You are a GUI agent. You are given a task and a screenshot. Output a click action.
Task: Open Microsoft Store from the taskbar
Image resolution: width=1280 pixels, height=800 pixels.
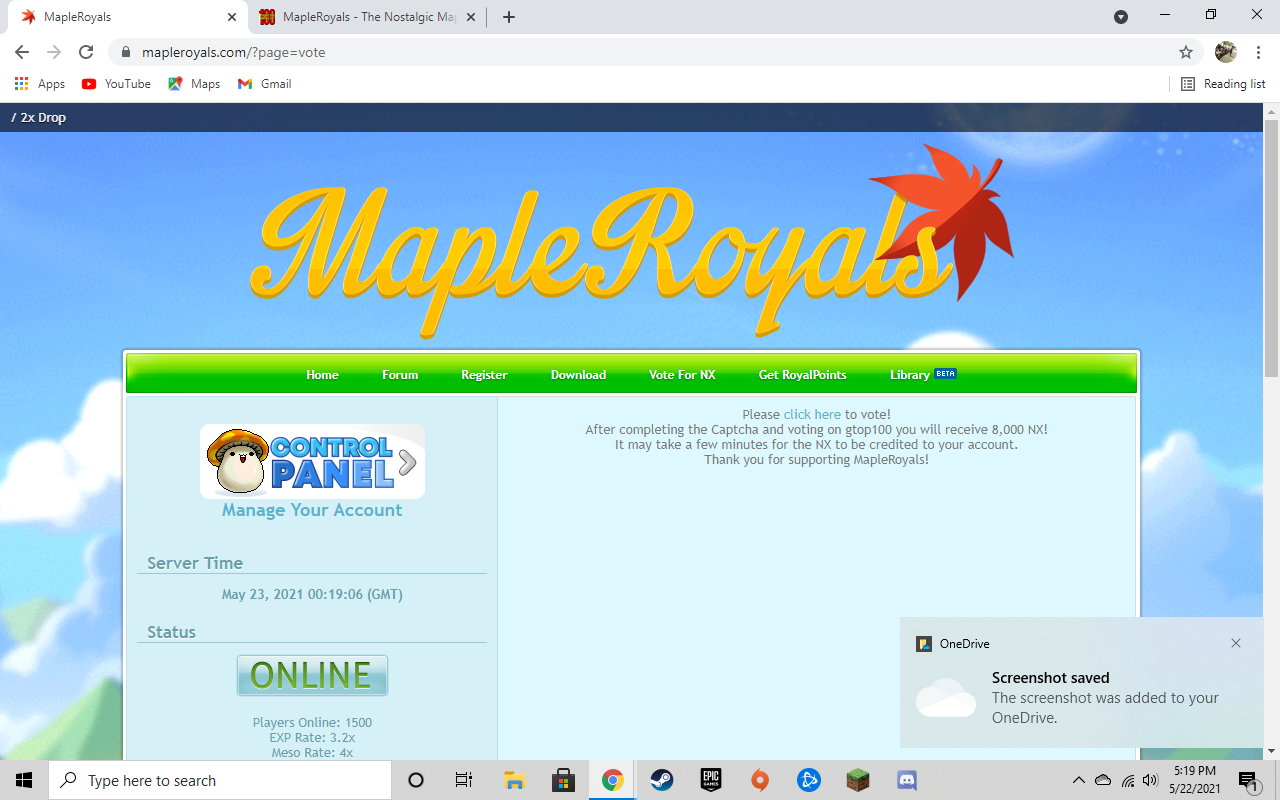[563, 780]
